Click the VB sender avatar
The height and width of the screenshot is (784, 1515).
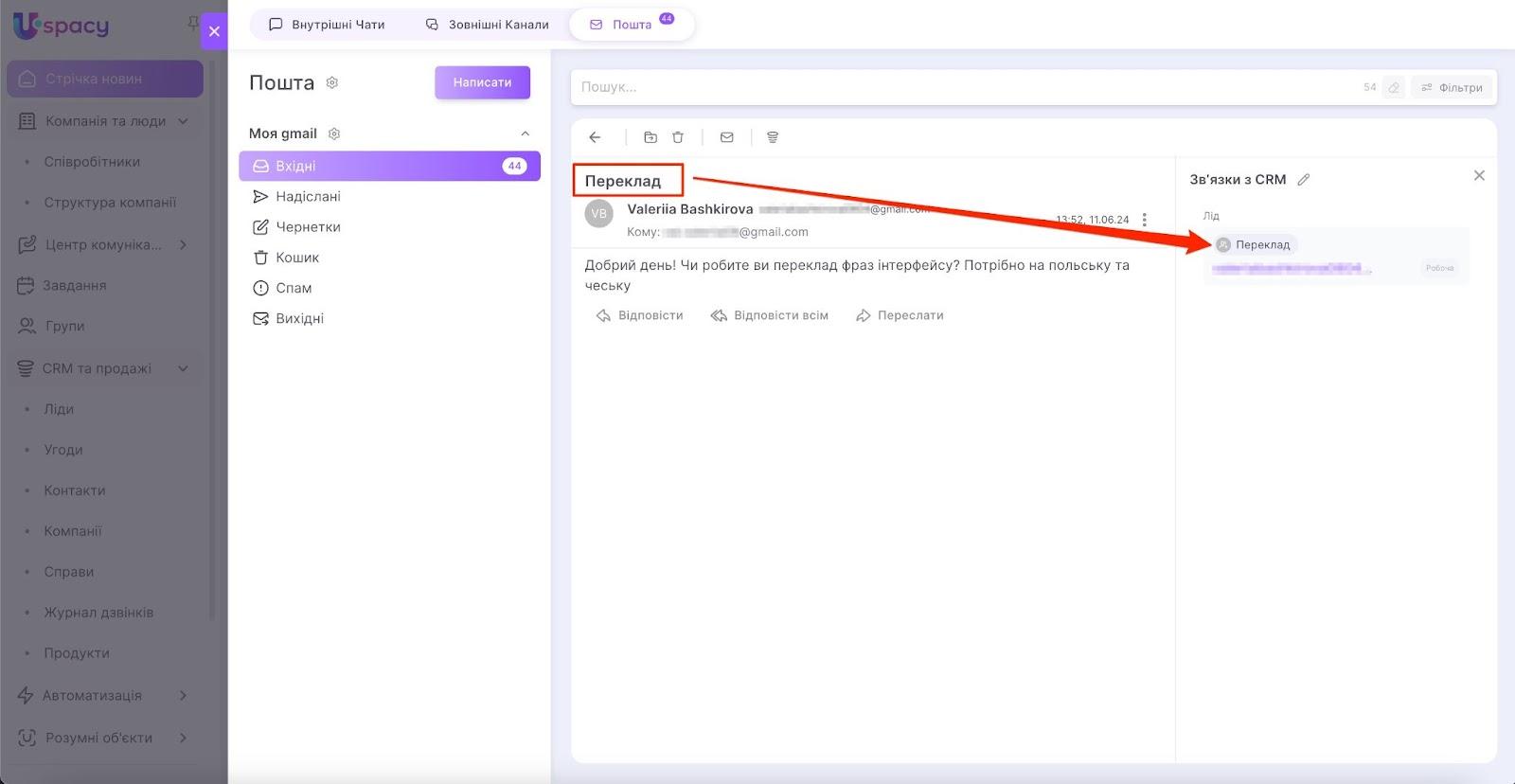[599, 214]
